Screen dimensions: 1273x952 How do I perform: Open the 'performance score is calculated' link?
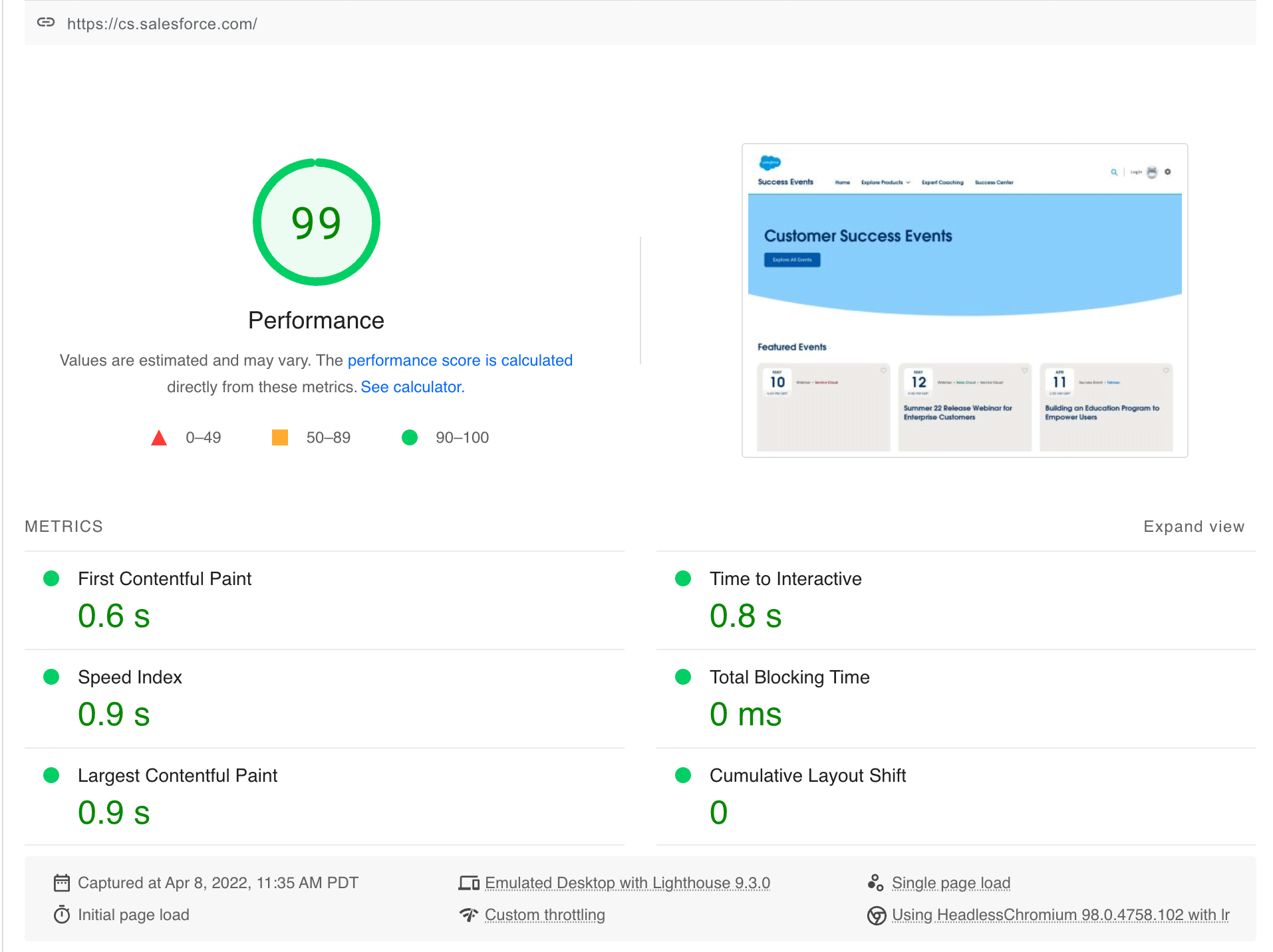pos(460,360)
